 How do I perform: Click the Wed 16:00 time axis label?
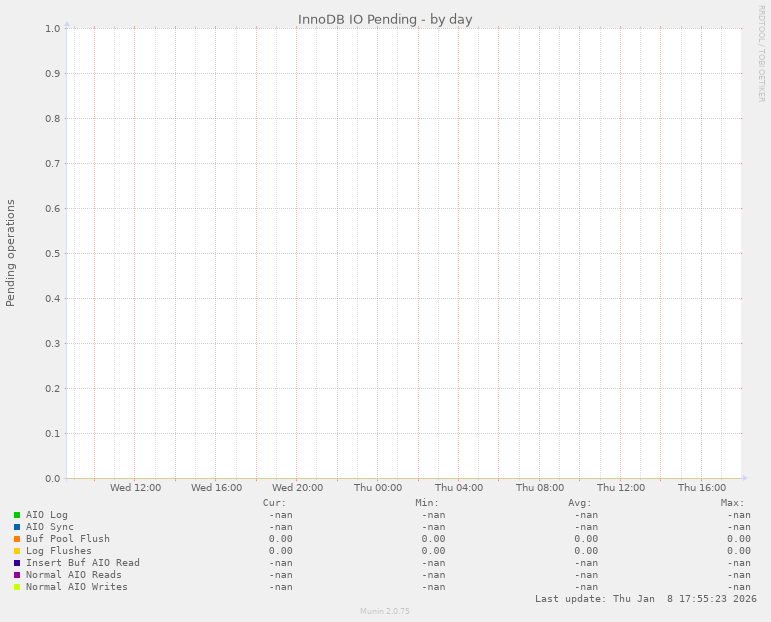click(216, 488)
